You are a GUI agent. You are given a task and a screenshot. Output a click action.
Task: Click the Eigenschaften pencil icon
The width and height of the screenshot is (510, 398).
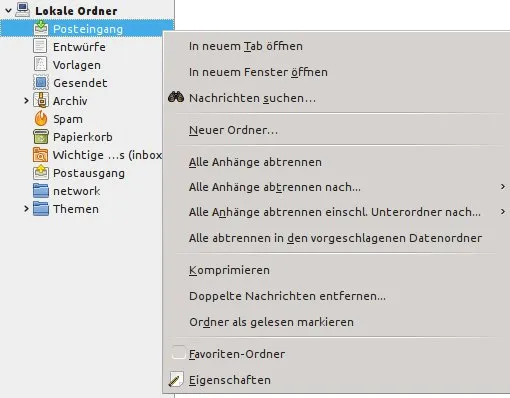(x=176, y=379)
